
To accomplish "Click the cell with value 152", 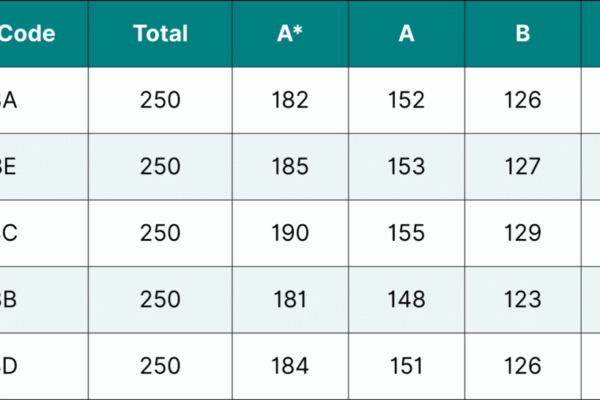I will coord(406,100).
